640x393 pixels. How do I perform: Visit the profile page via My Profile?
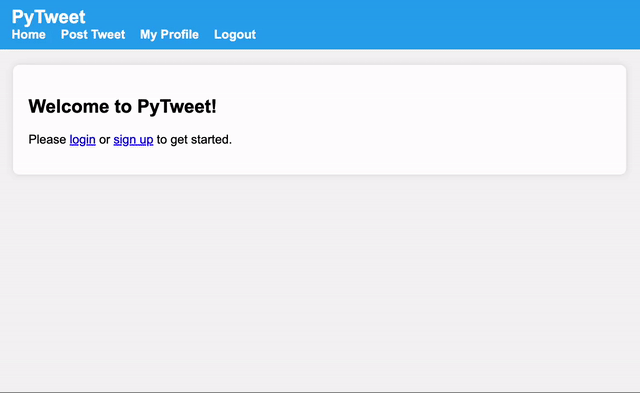(169, 35)
